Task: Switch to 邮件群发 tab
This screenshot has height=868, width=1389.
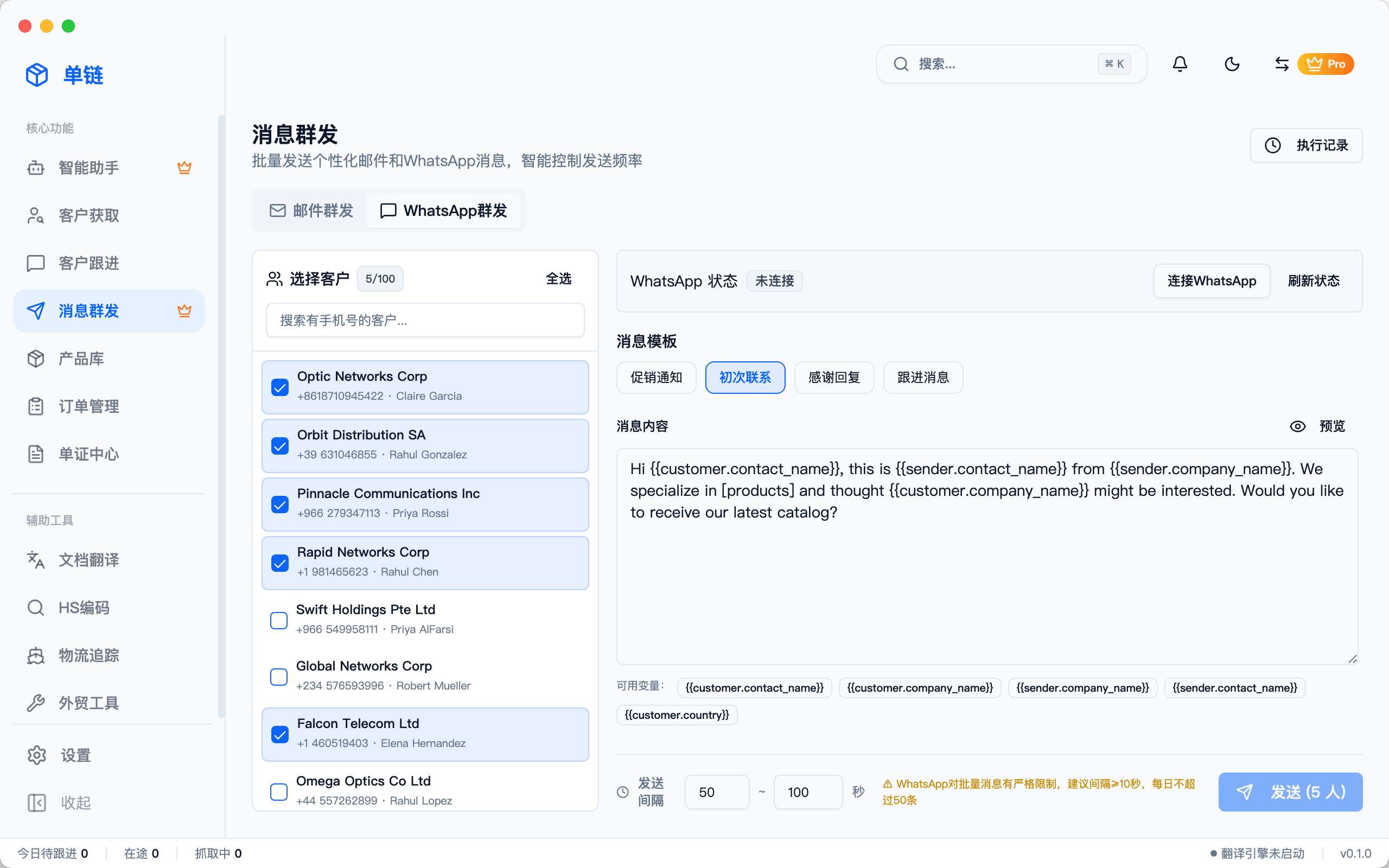Action: click(311, 210)
